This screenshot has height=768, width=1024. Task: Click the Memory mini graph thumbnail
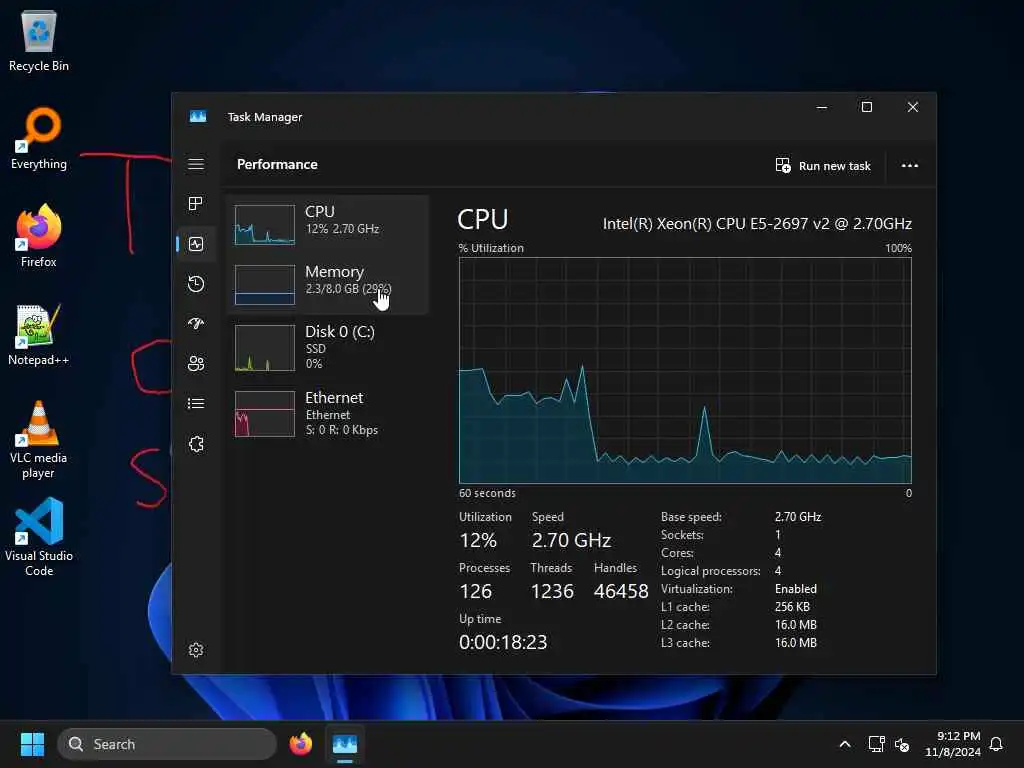coord(264,285)
